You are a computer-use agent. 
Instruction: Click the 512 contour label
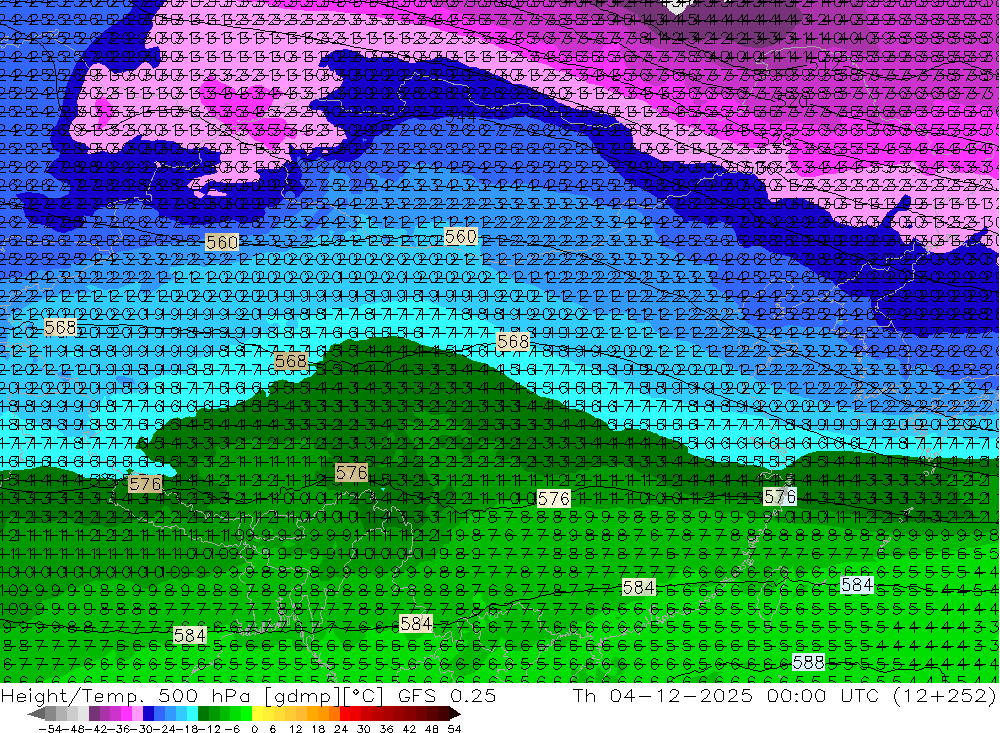pos(827,64)
